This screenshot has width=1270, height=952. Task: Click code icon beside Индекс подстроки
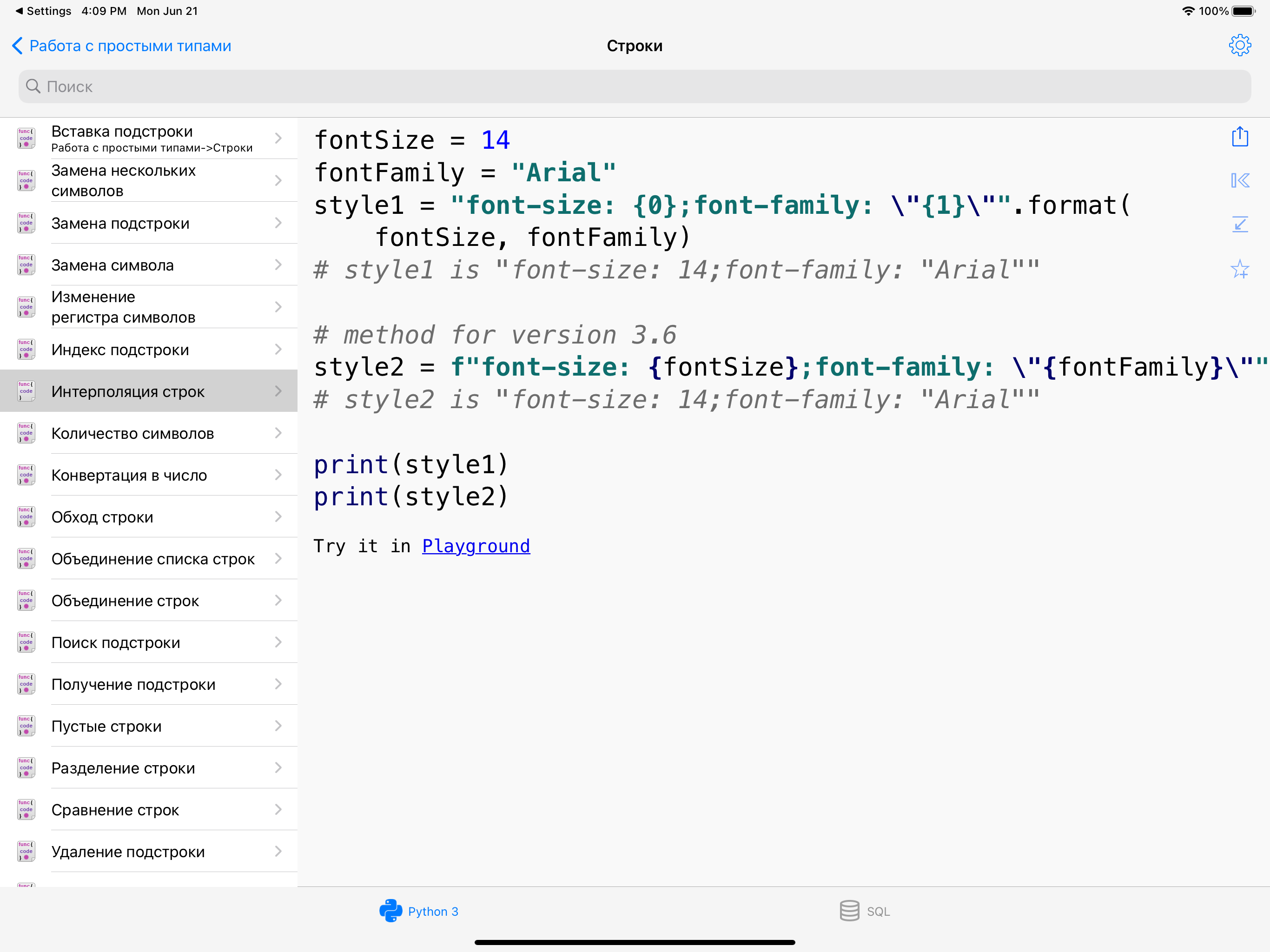click(x=26, y=349)
